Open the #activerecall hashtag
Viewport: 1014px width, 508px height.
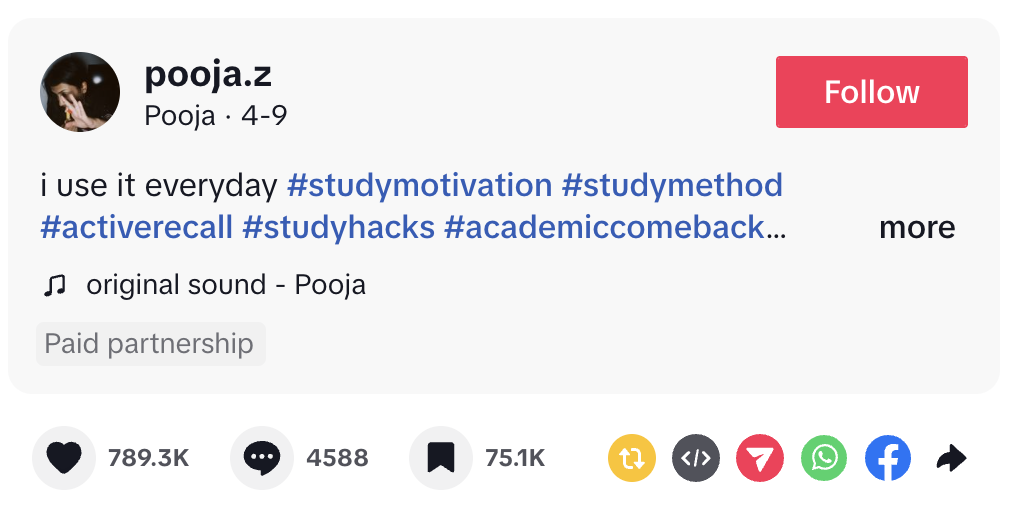coord(137,227)
